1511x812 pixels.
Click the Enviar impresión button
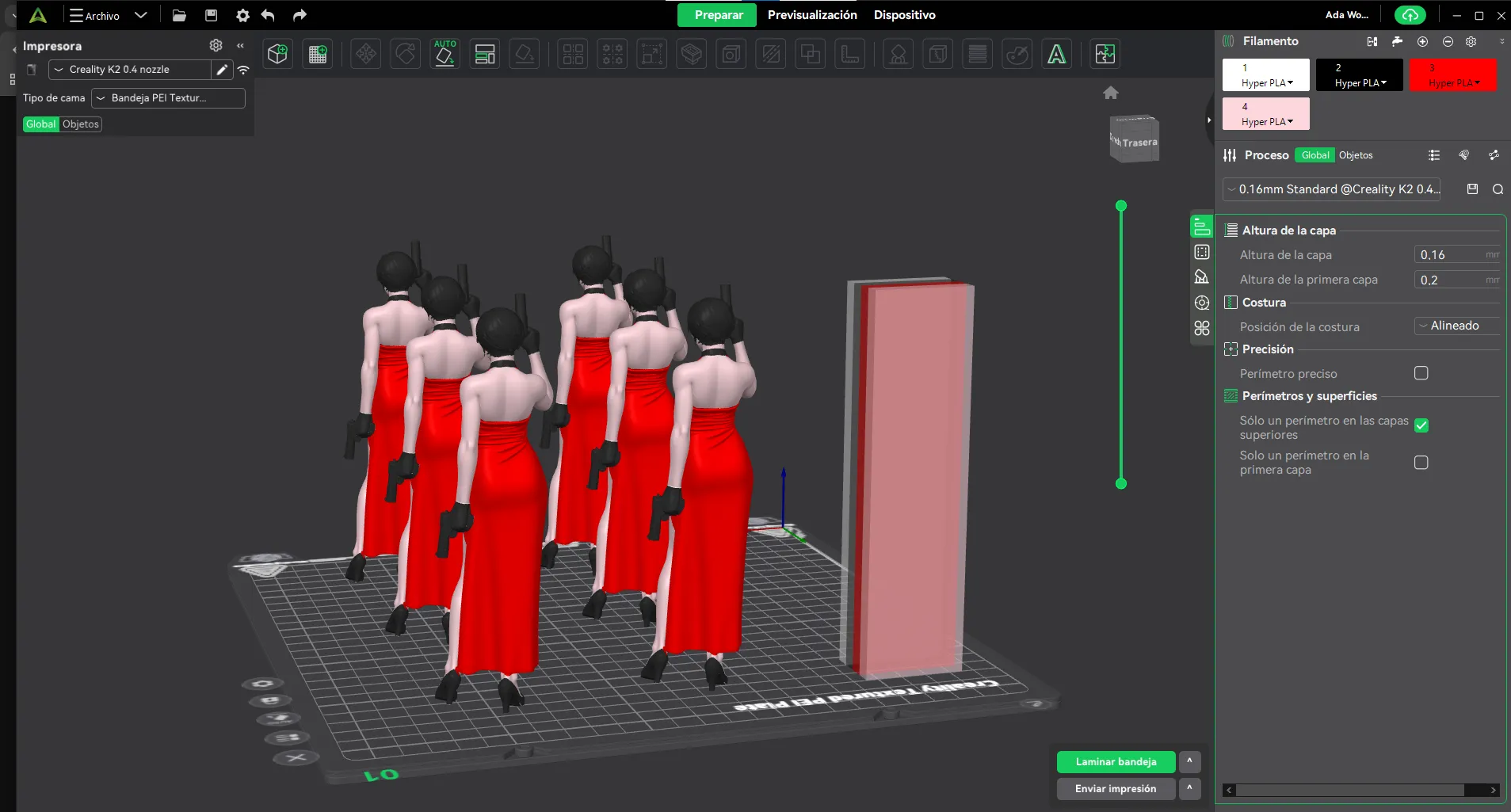point(1115,789)
